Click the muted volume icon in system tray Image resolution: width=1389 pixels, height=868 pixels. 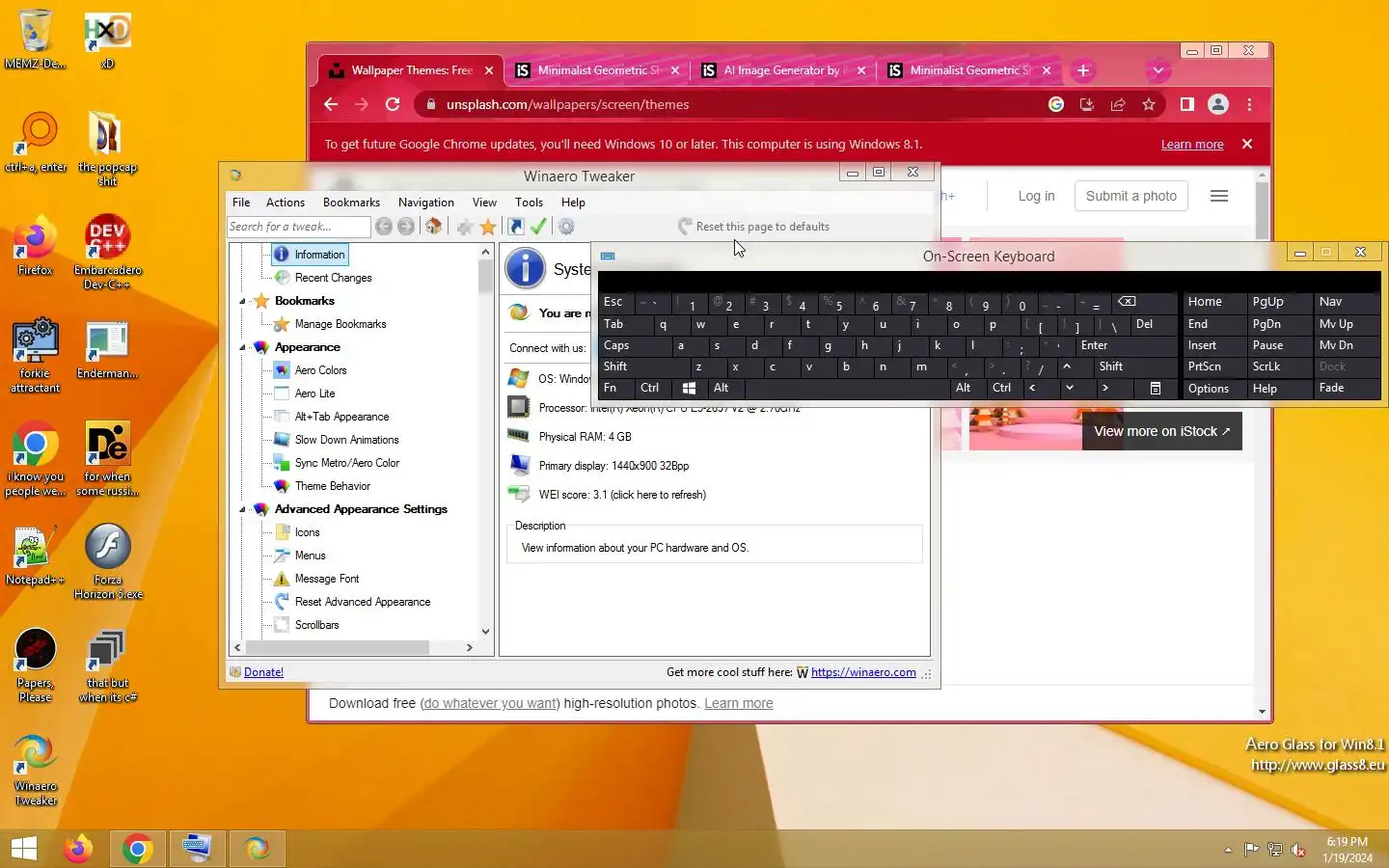pos(1299,850)
